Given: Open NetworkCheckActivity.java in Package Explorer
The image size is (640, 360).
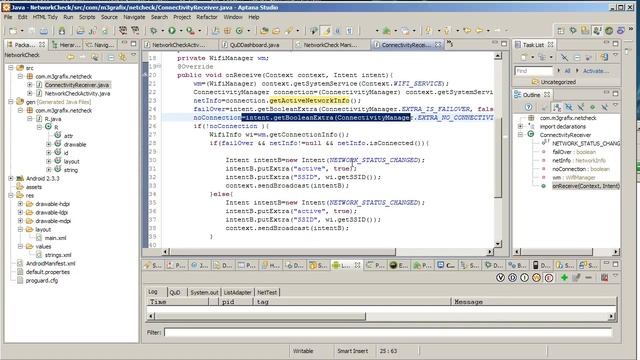Looking at the screenshot, I should [x=77, y=93].
